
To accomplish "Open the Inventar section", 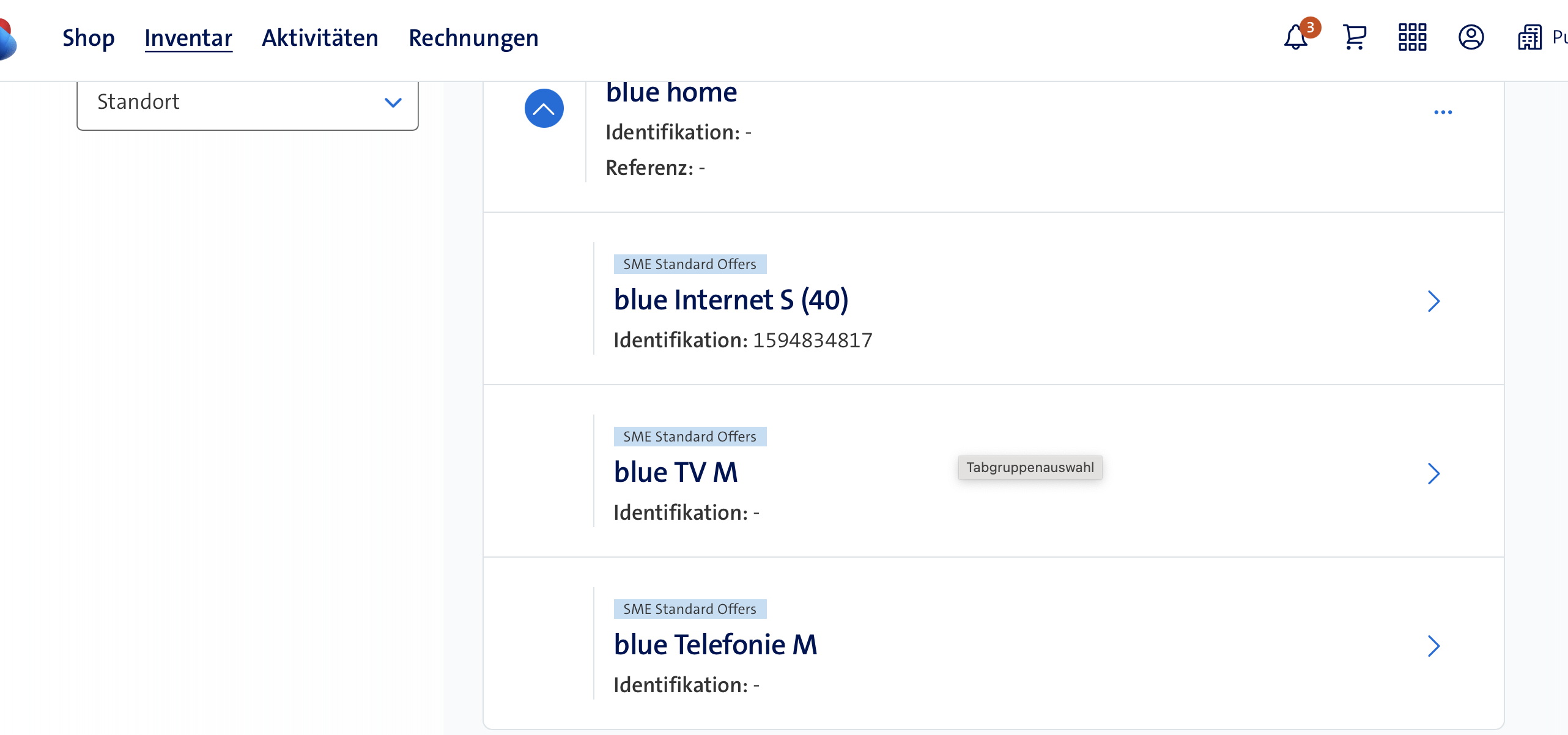I will (x=188, y=38).
